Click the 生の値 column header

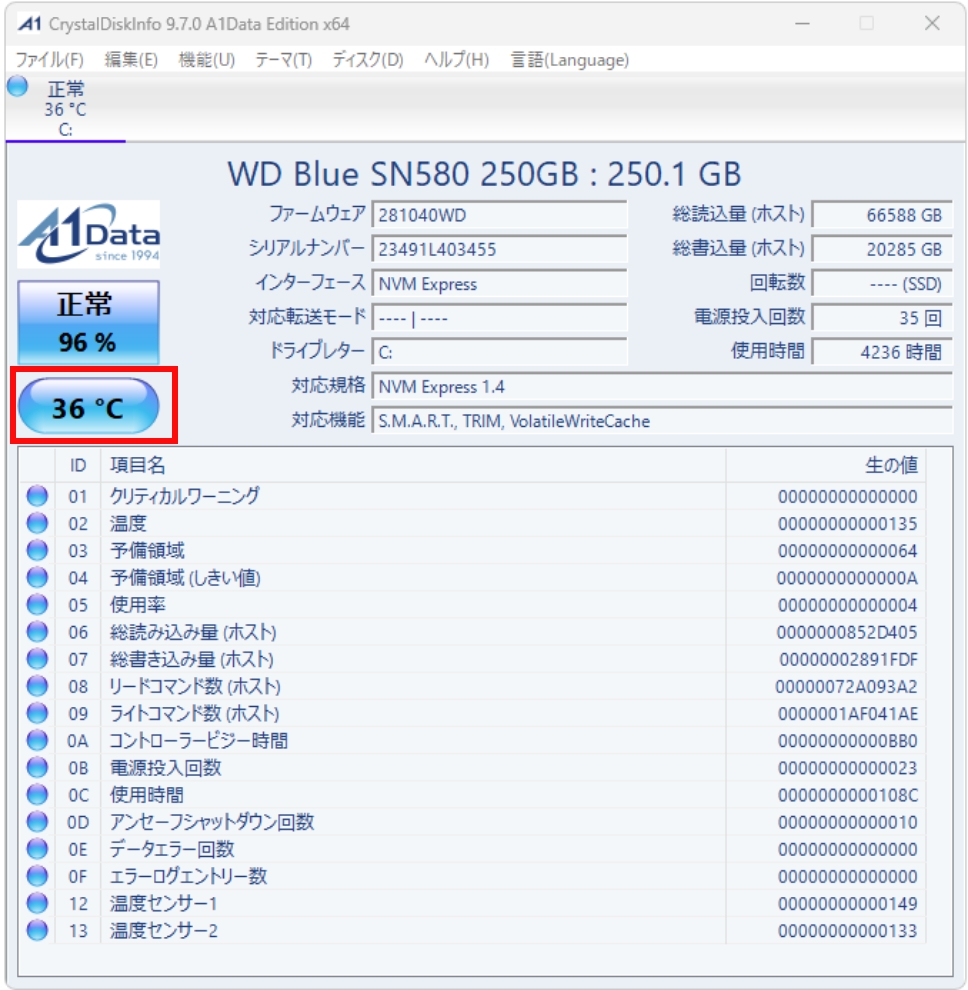coord(826,465)
